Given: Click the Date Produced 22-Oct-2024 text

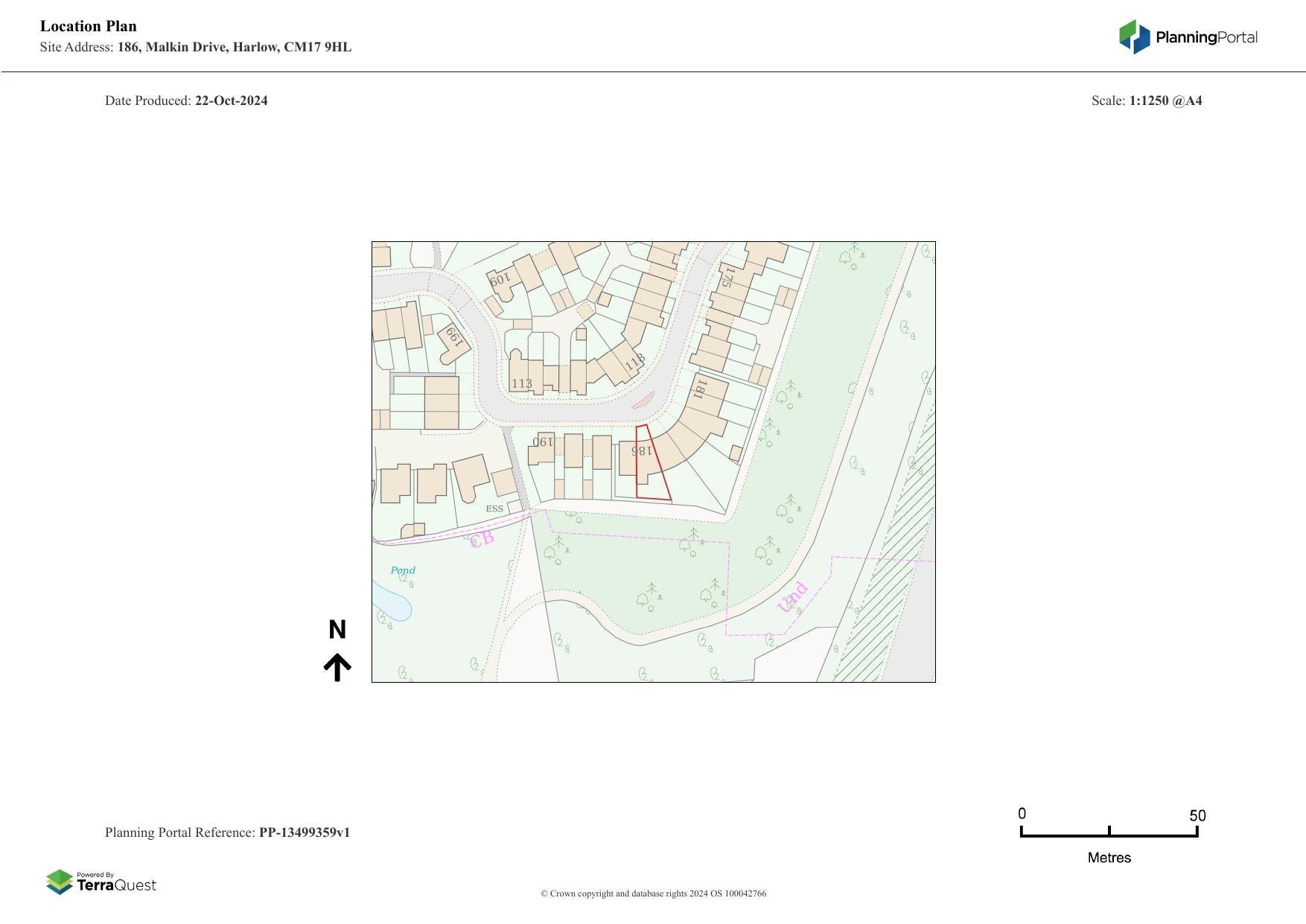Looking at the screenshot, I should pos(186,100).
